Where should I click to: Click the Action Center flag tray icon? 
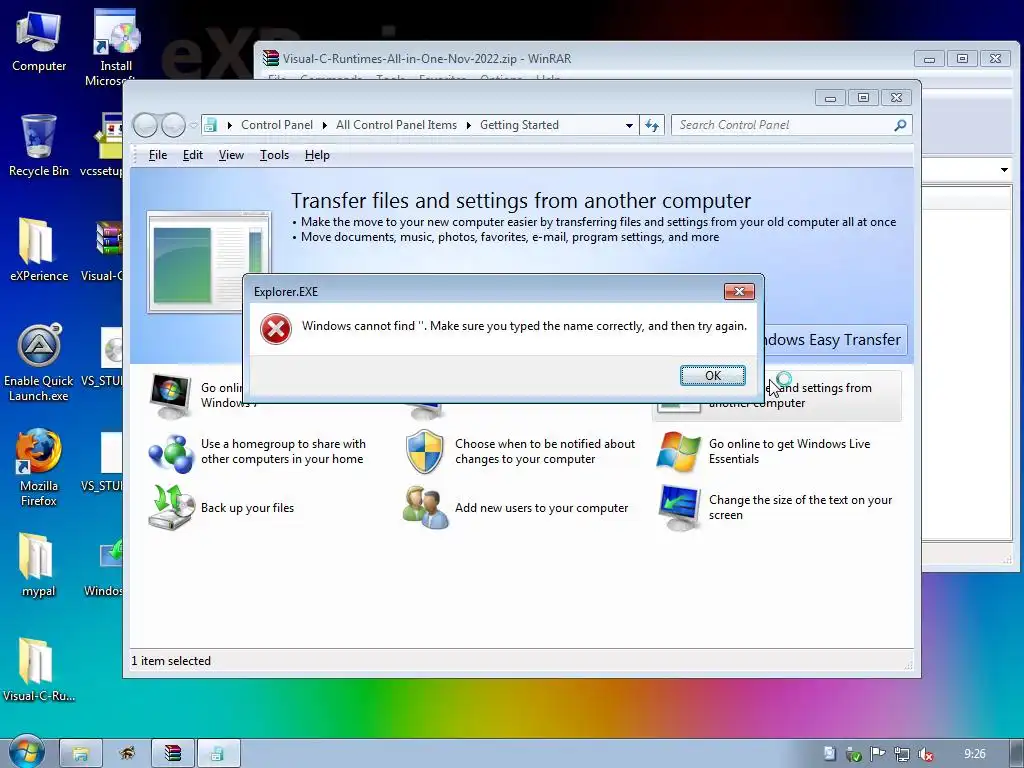877,754
